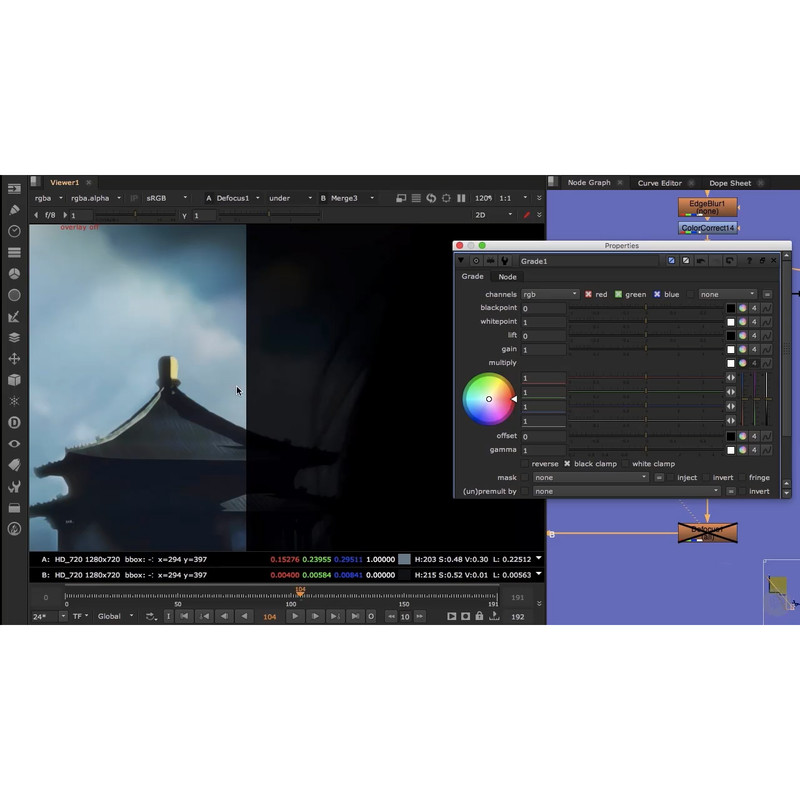Play forward in the timeline
The width and height of the screenshot is (800, 800).
tap(294, 616)
